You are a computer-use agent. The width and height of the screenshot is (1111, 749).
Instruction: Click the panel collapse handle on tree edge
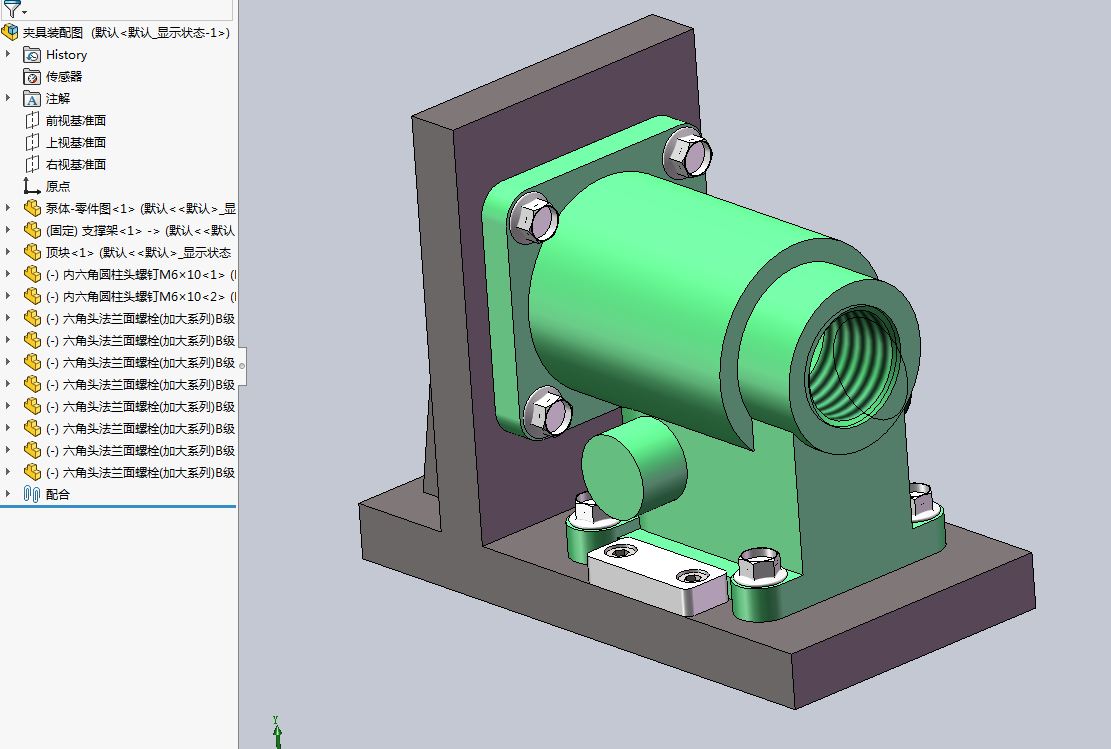[x=242, y=366]
